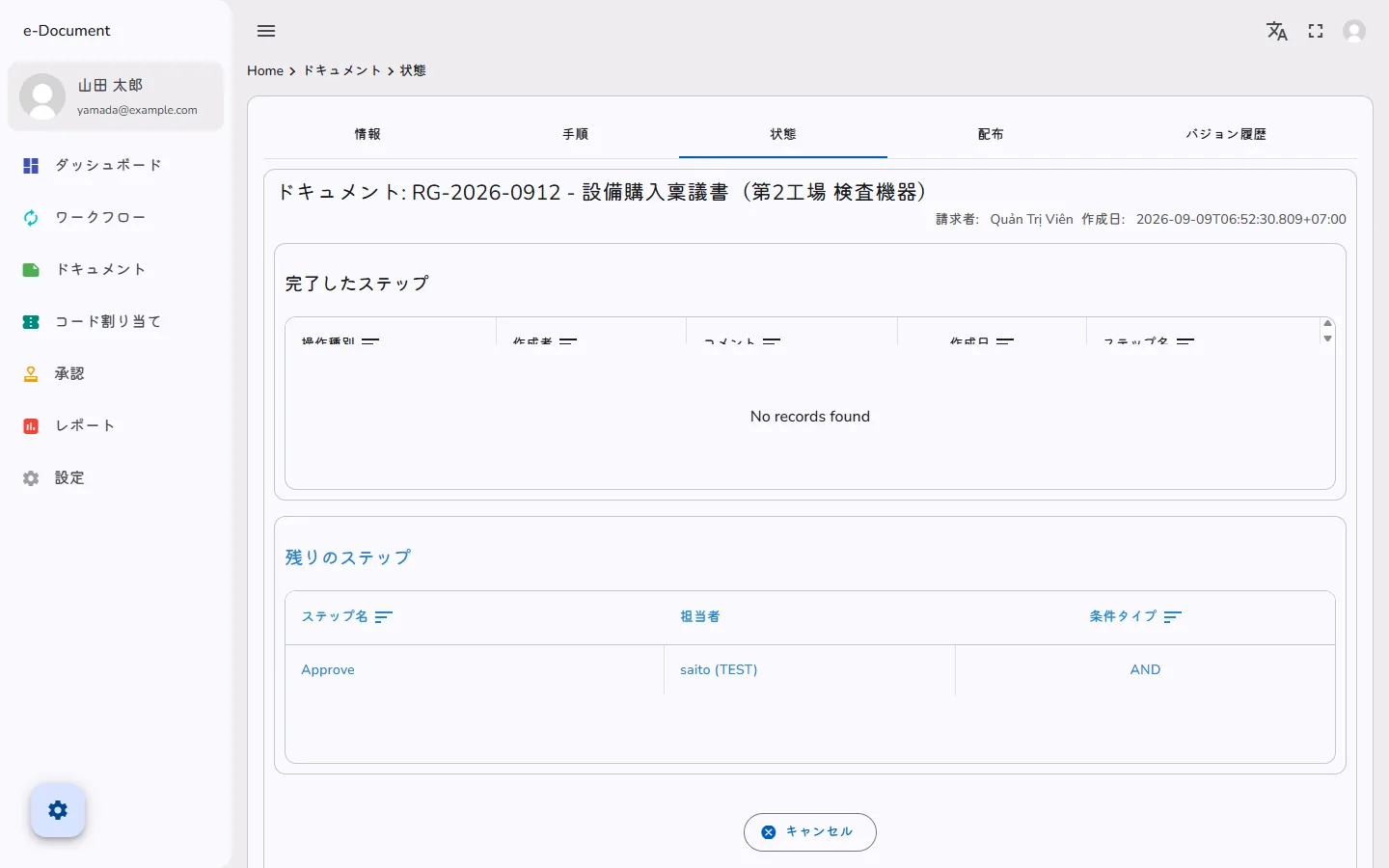Click the 残りのステップ heading
The image size is (1389, 868).
[348, 557]
